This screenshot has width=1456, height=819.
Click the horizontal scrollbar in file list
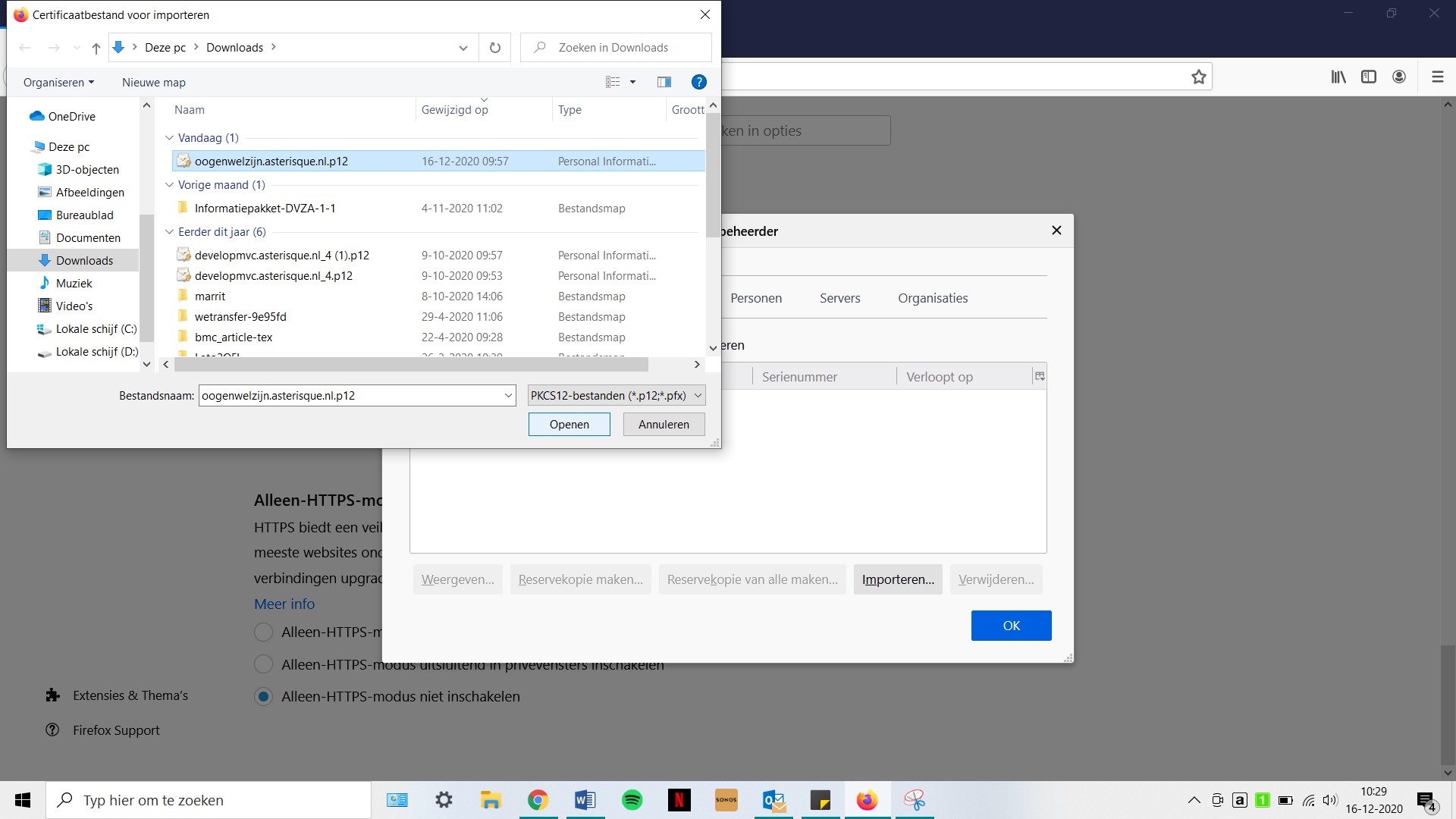411,365
